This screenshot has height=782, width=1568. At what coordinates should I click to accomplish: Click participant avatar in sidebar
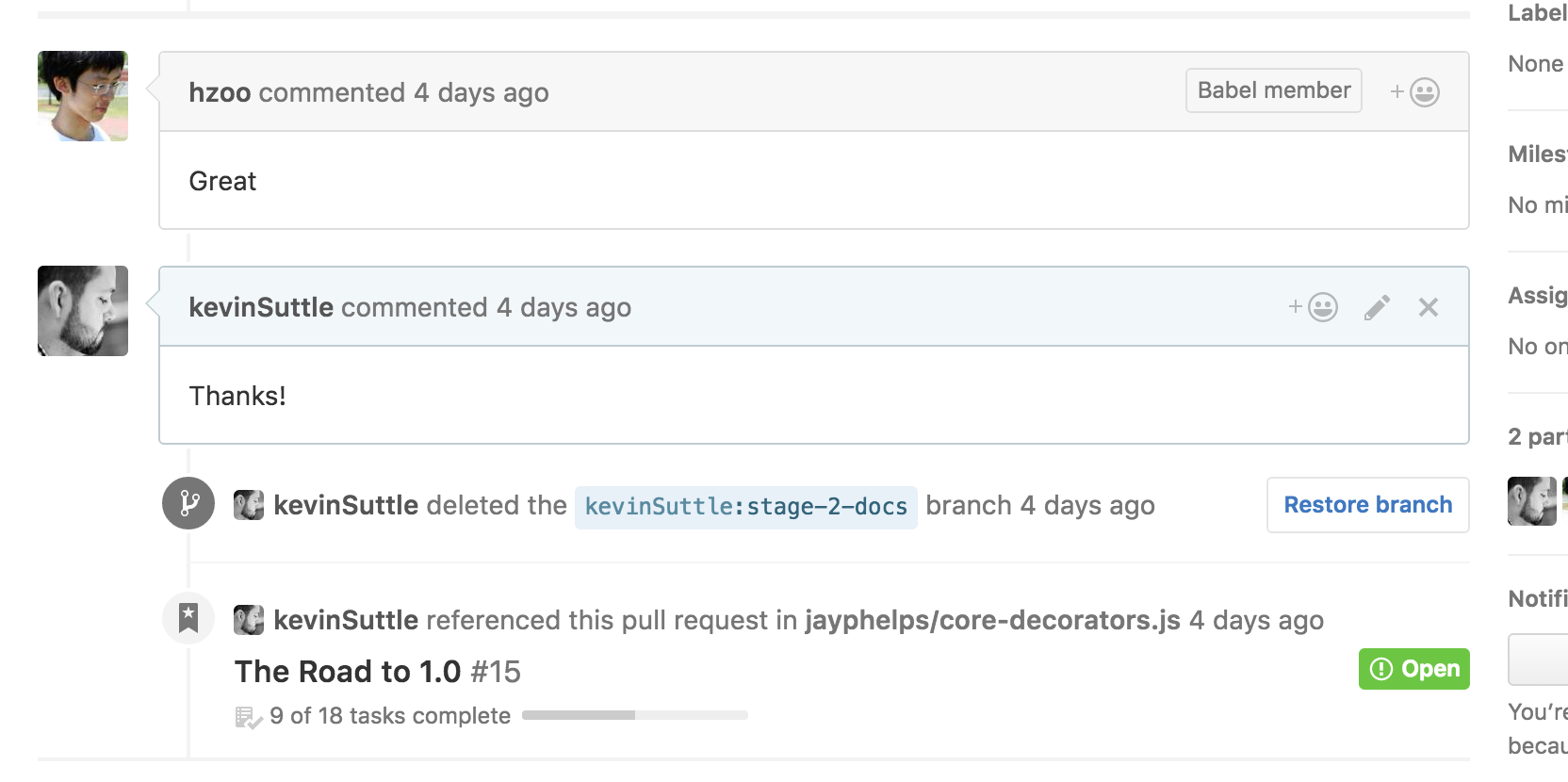1532,501
